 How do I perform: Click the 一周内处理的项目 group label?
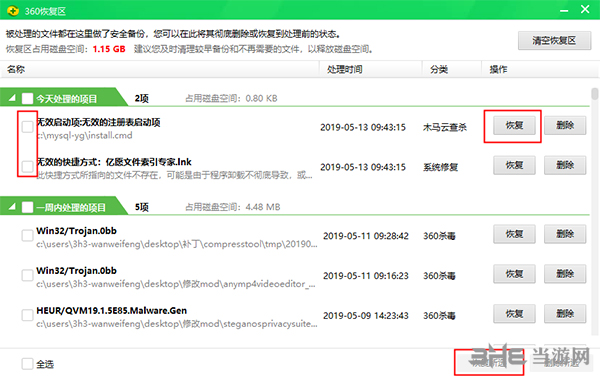[x=71, y=207]
